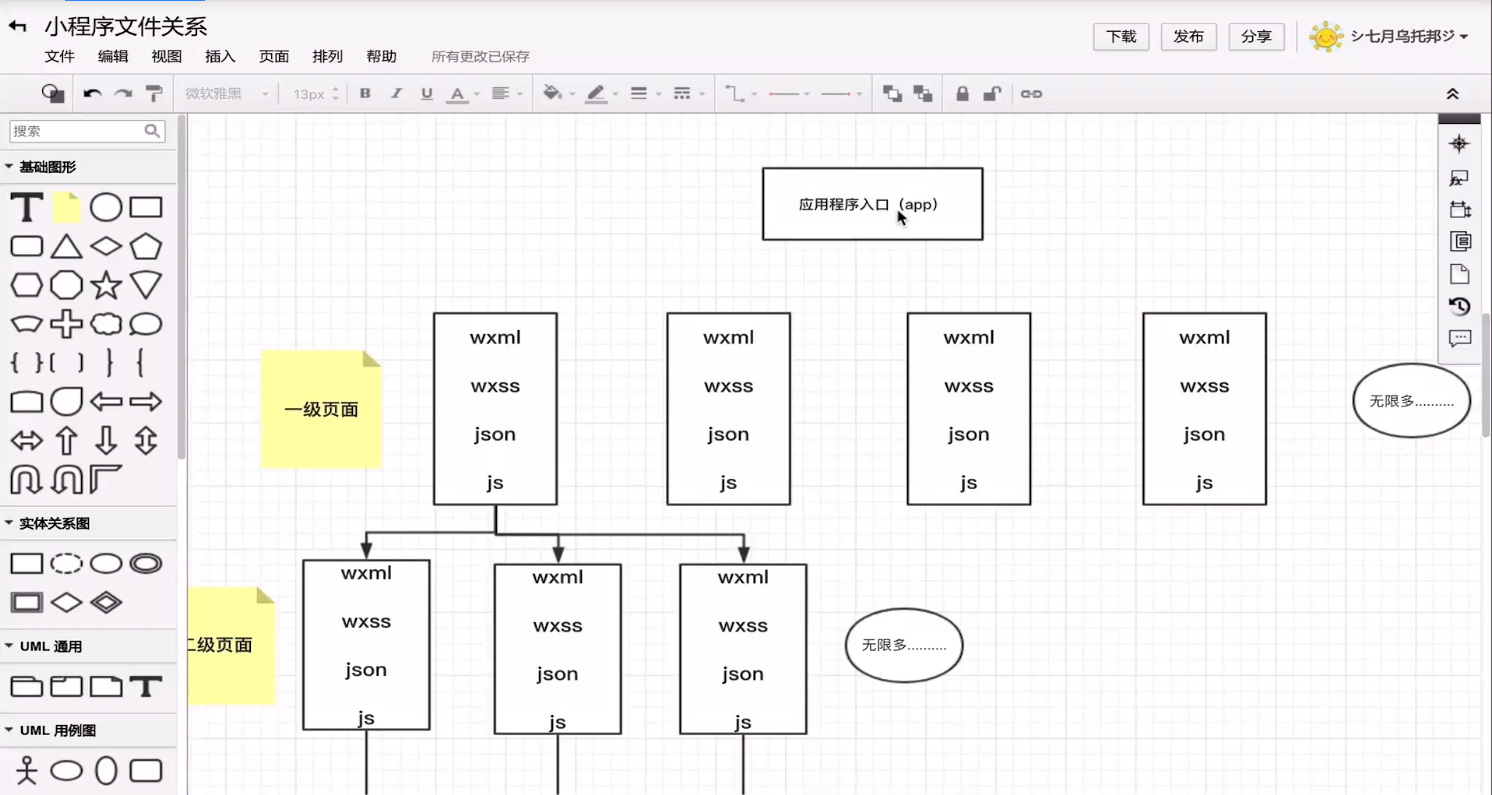Open the font color picker (A)
Screen dimensions: 1492x795
[463, 94]
